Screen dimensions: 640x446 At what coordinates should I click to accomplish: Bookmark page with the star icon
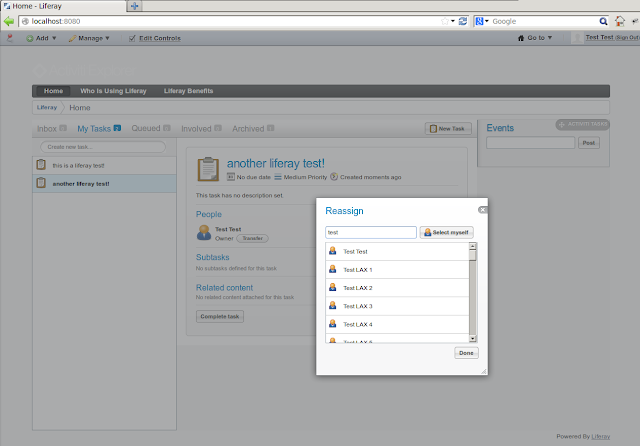[444, 21]
